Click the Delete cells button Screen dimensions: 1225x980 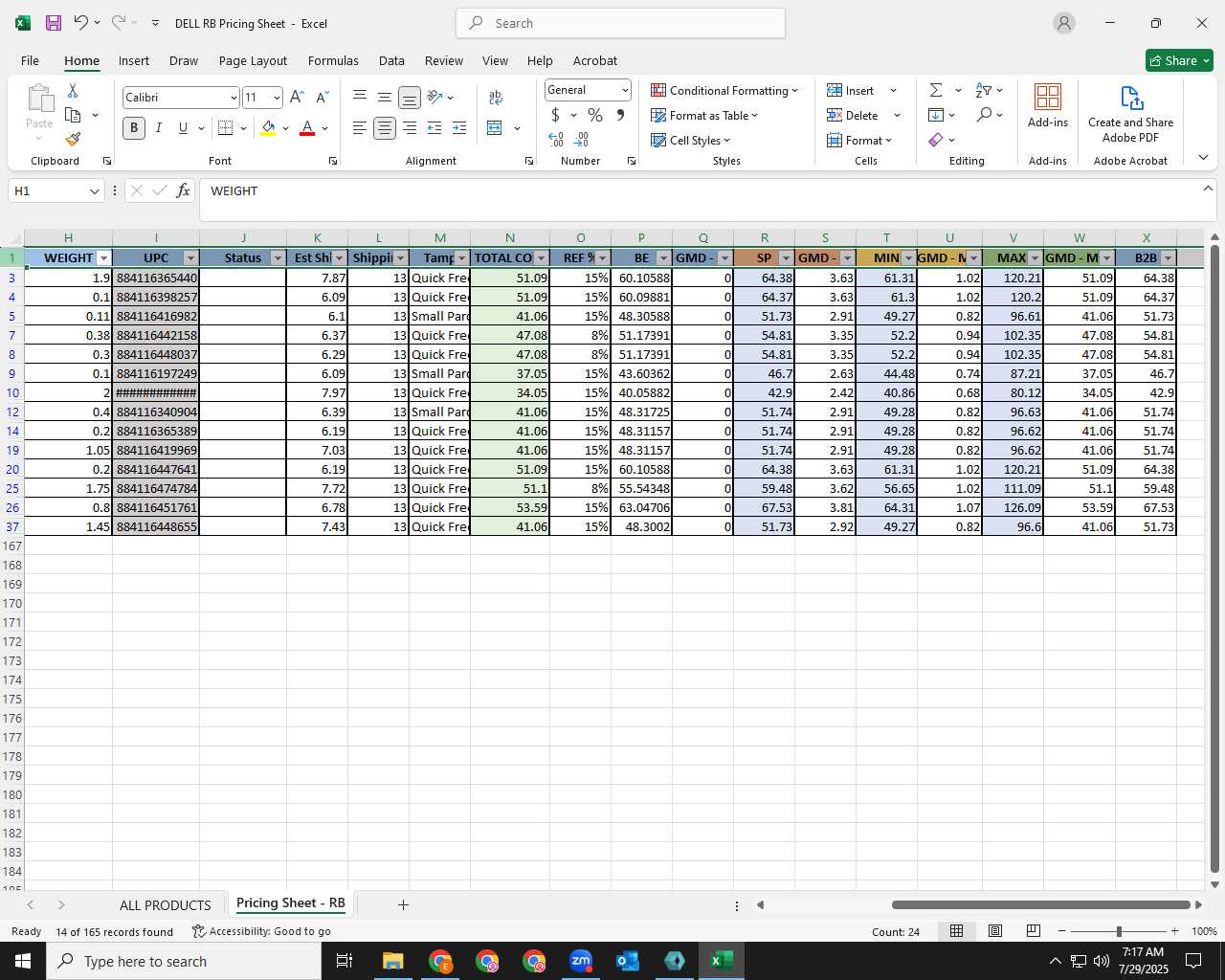click(853, 115)
